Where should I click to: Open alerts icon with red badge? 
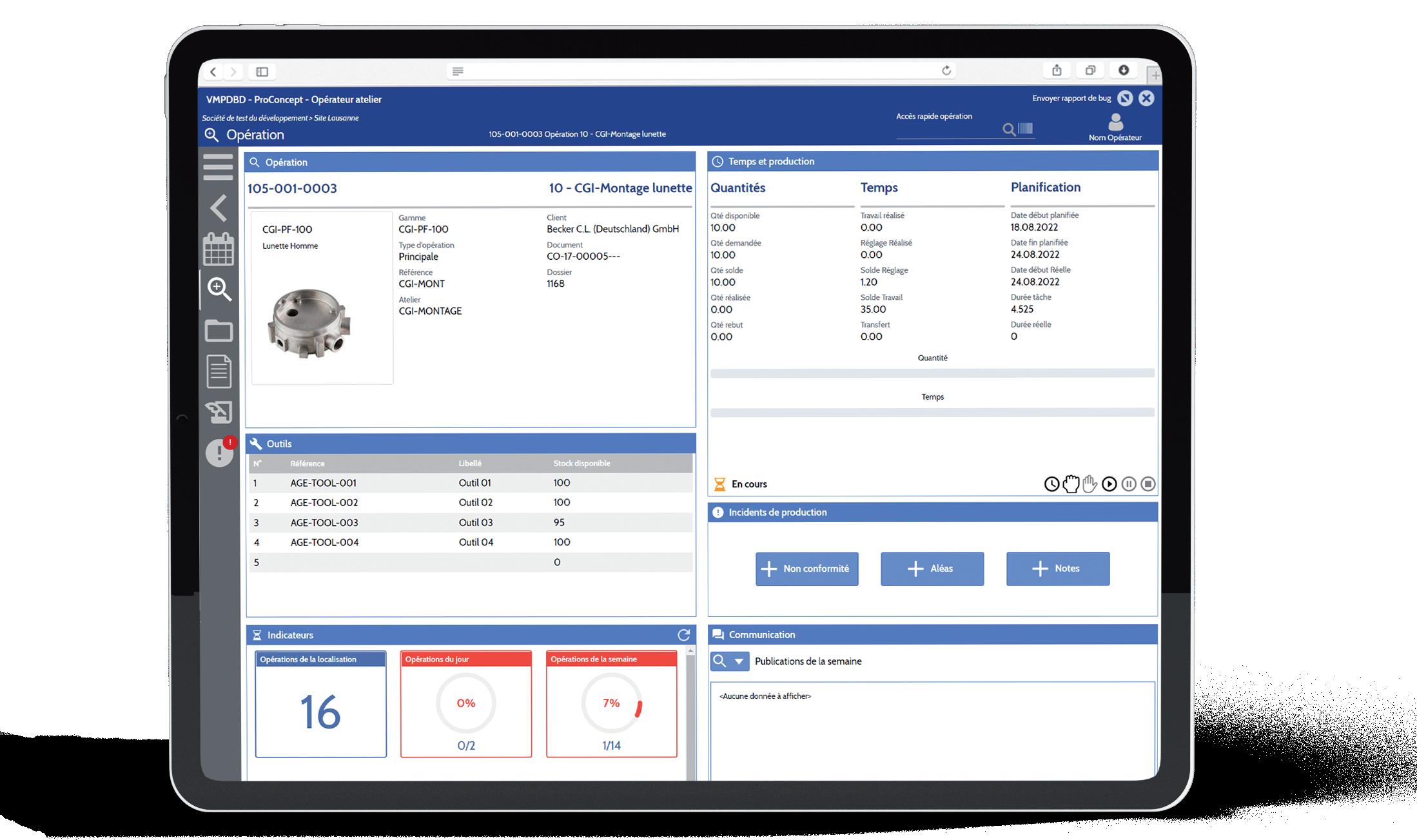click(219, 453)
